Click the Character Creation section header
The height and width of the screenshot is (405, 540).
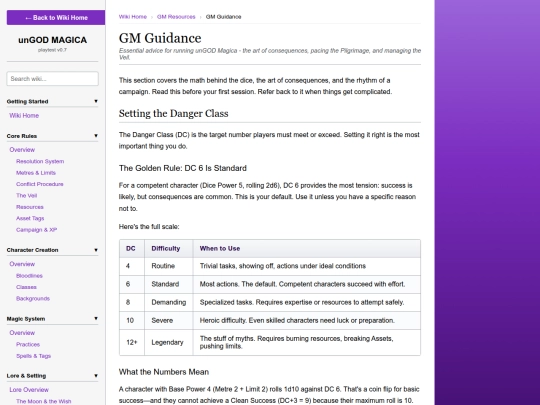pos(52,250)
